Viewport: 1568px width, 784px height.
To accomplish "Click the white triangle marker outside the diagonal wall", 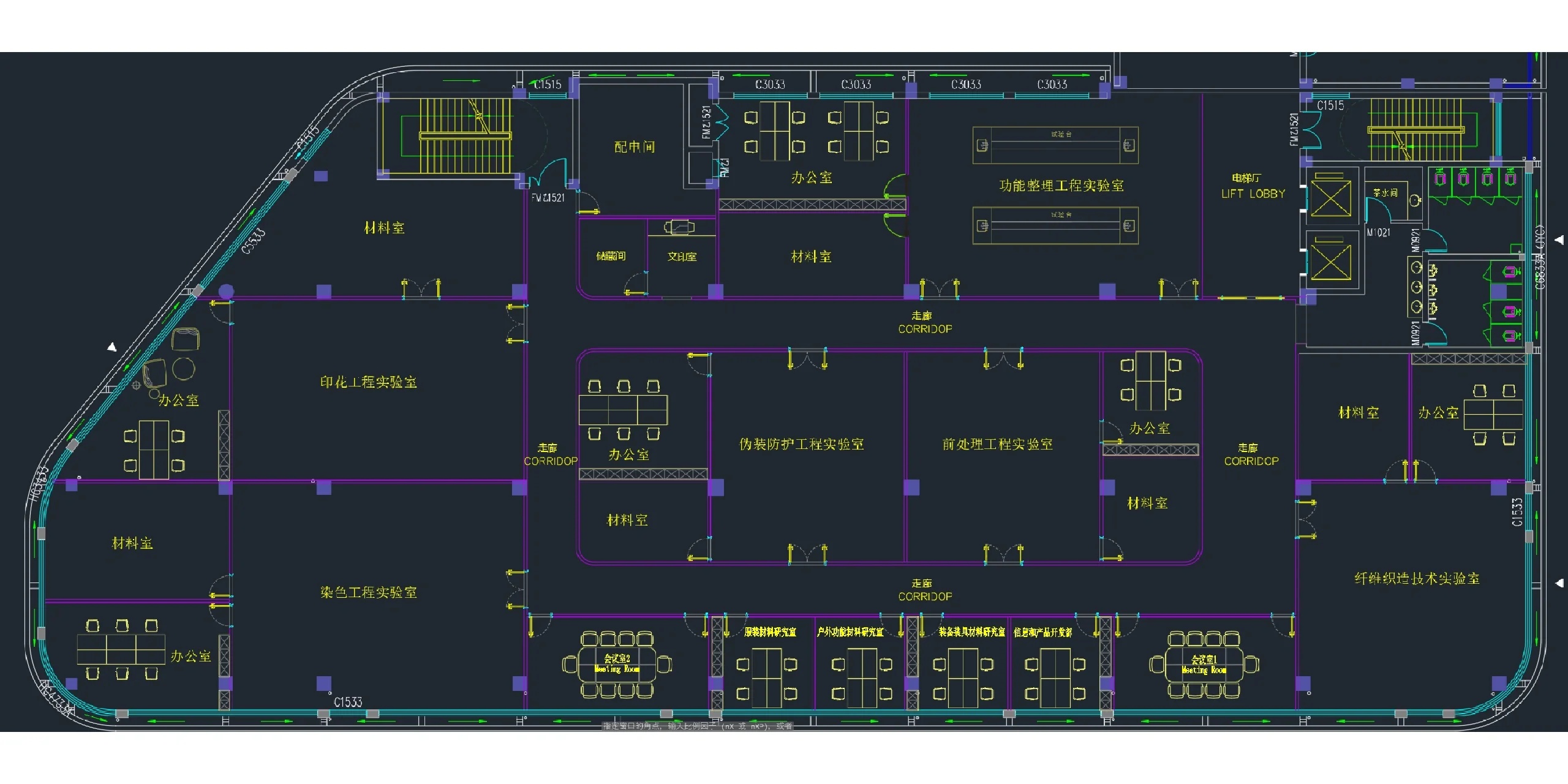I will pos(111,347).
